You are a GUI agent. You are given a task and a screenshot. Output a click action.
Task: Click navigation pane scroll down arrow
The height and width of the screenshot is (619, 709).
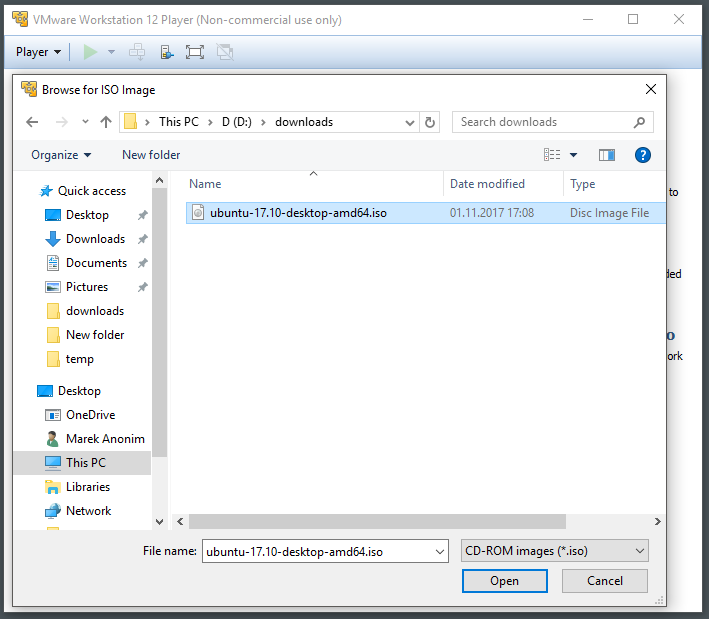[x=159, y=521]
